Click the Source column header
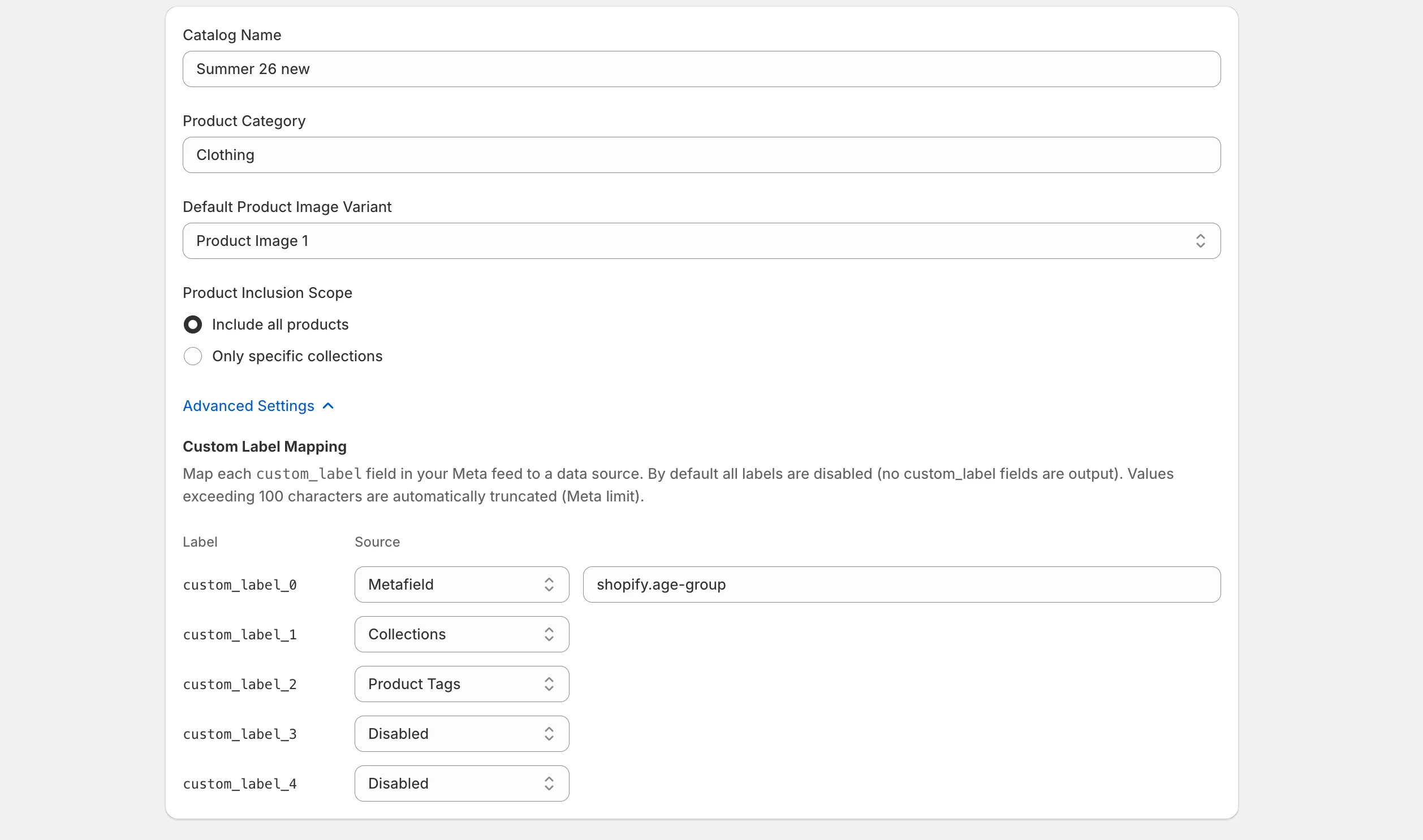This screenshot has width=1423, height=840. coord(377,542)
